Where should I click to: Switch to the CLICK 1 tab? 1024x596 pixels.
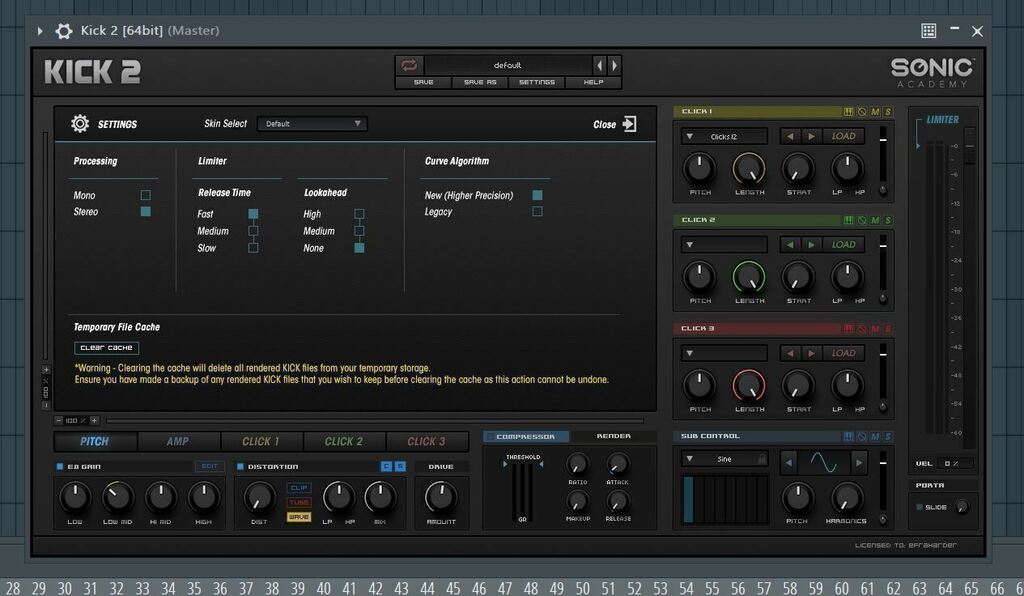[x=261, y=442]
